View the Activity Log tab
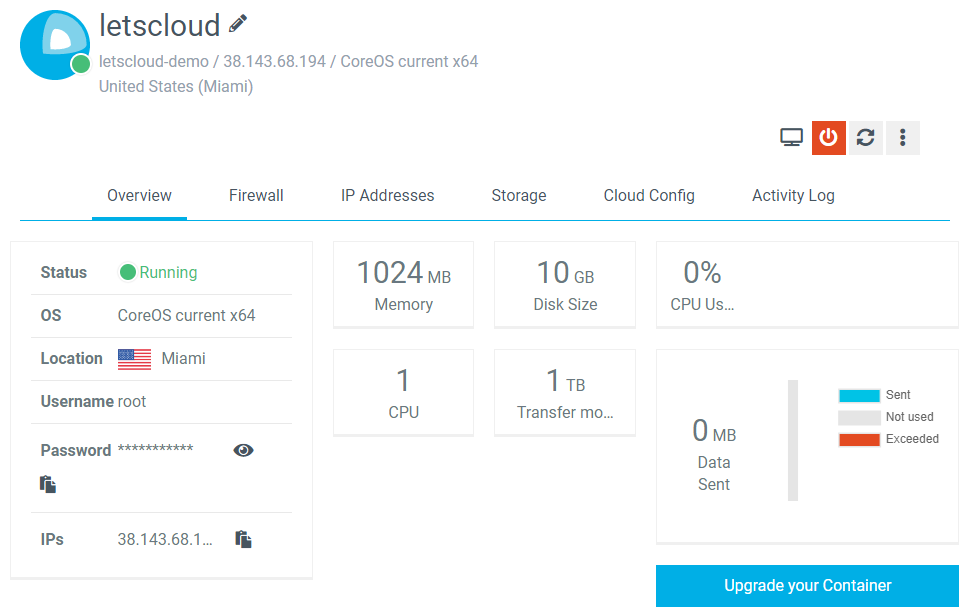 [793, 196]
